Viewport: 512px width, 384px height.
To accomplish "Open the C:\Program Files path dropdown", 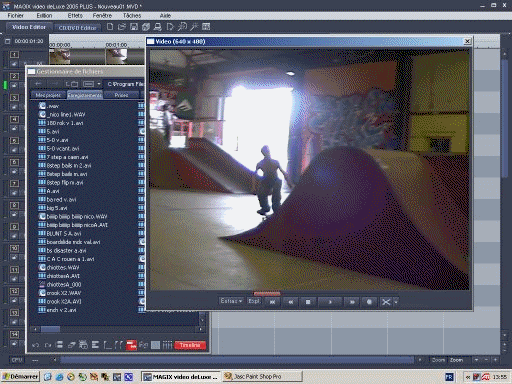I will [x=125, y=84].
